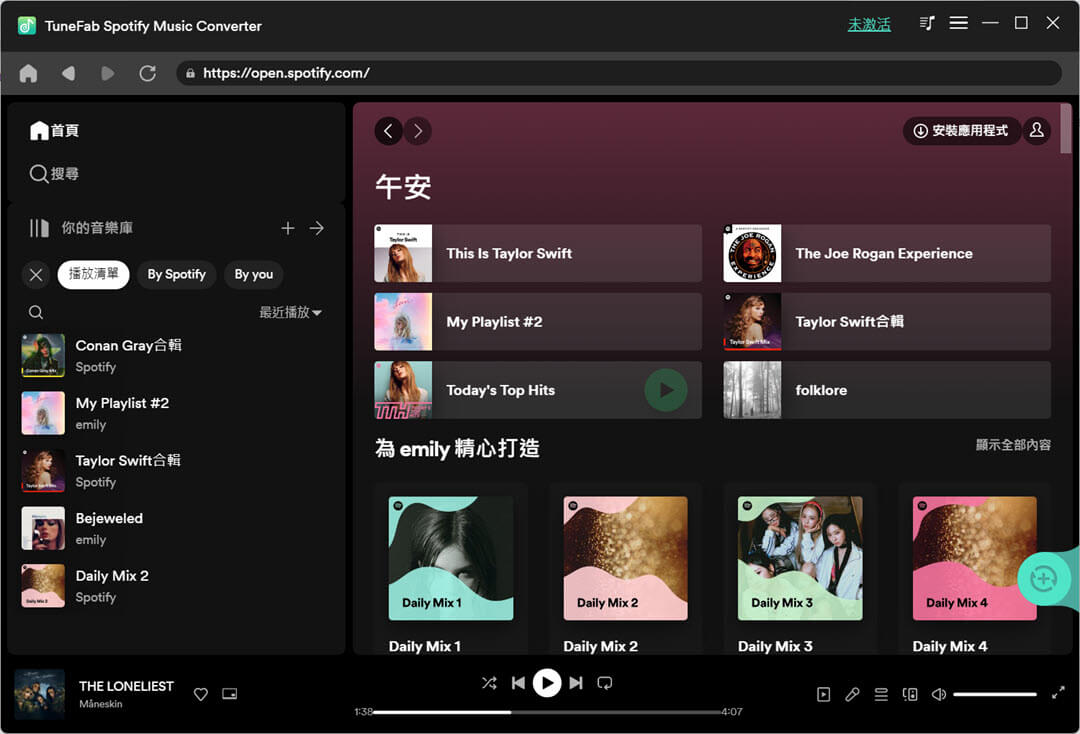This screenshot has height=734, width=1080.
Task: Toggle the By you filter chip
Action: tap(253, 274)
